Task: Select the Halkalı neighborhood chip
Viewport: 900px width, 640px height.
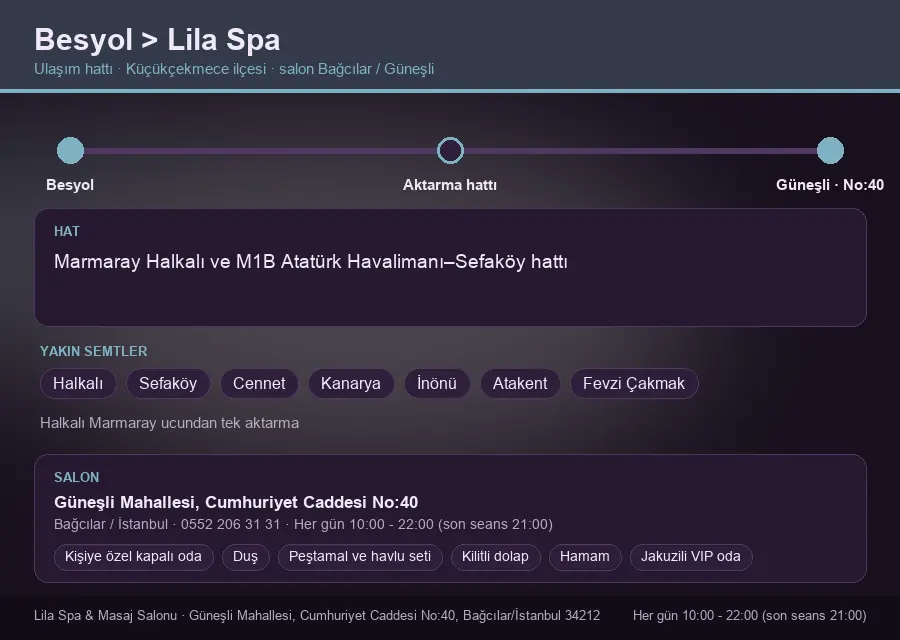Action: tap(78, 383)
